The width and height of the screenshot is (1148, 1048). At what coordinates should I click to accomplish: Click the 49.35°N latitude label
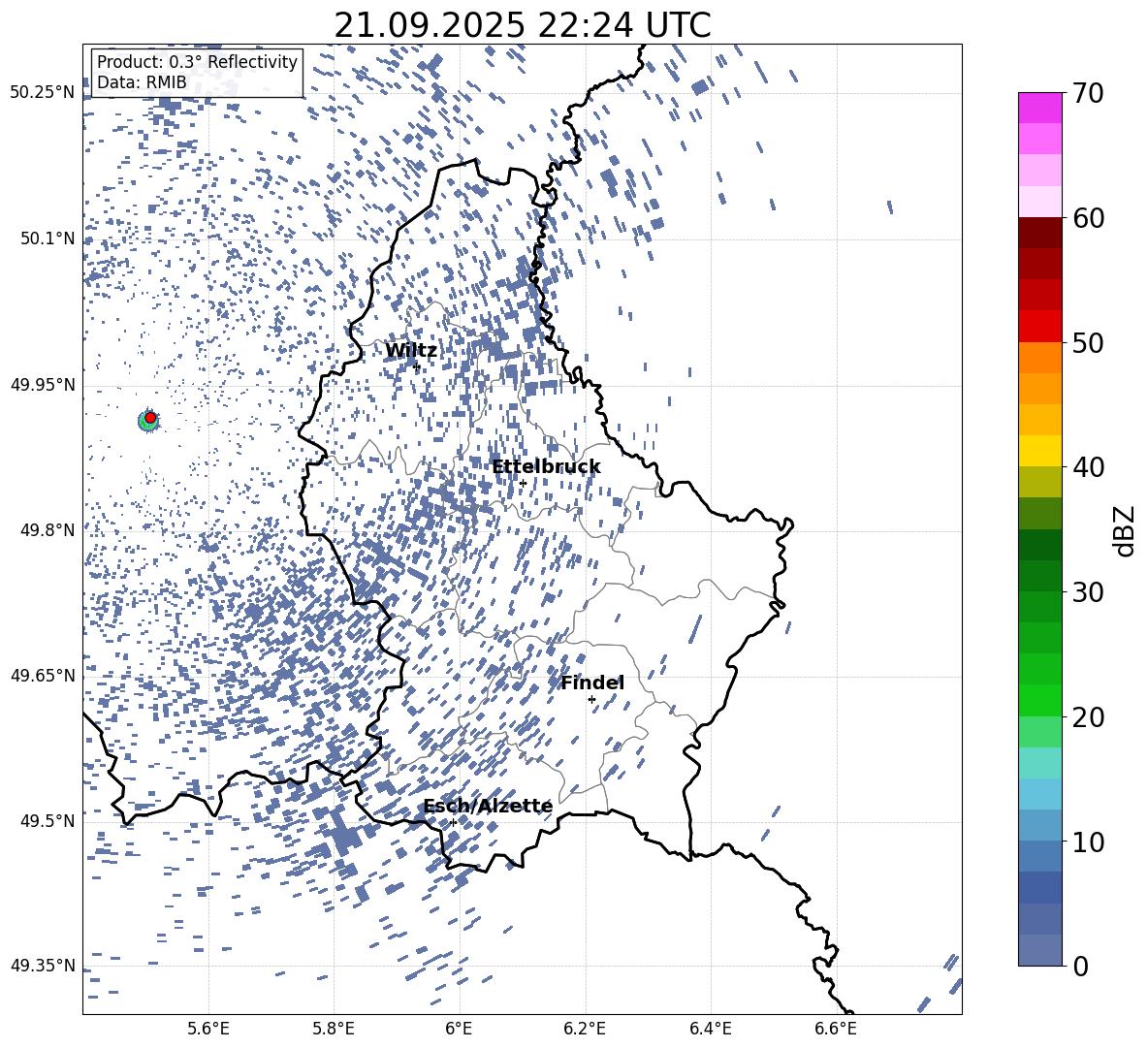point(43,966)
